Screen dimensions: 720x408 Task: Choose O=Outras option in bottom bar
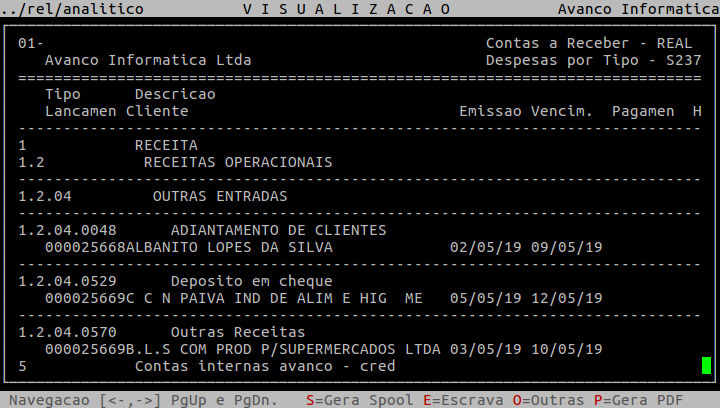(x=549, y=400)
